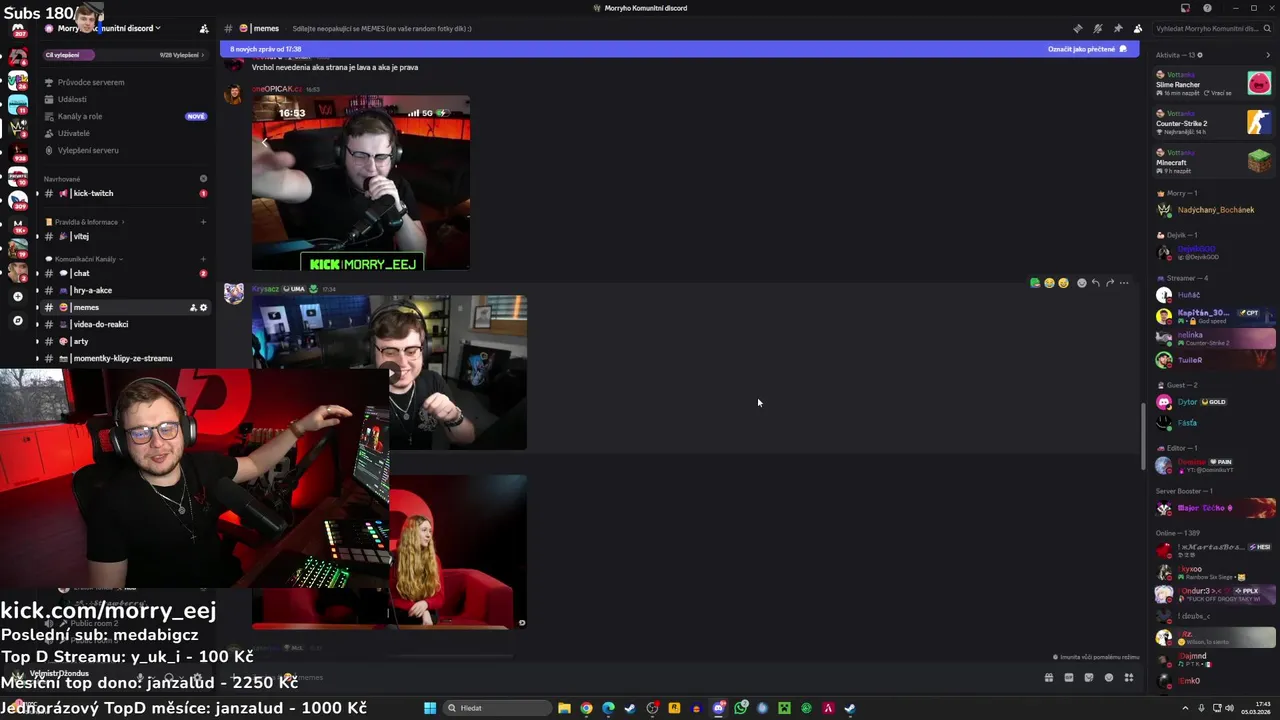Open momentky-klipy-ze-streamu channel
This screenshot has width=1280, height=720.
(125, 358)
